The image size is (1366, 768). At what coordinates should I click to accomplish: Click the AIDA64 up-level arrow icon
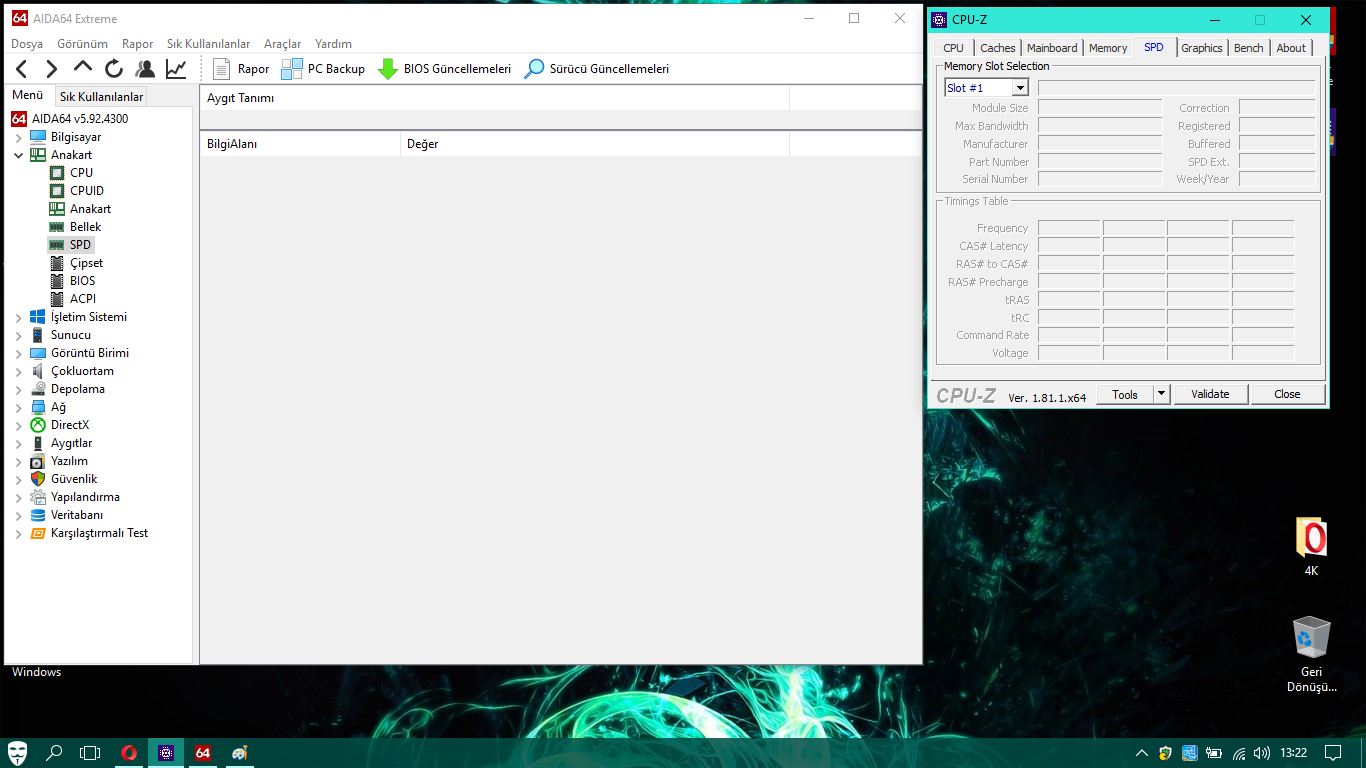[83, 68]
